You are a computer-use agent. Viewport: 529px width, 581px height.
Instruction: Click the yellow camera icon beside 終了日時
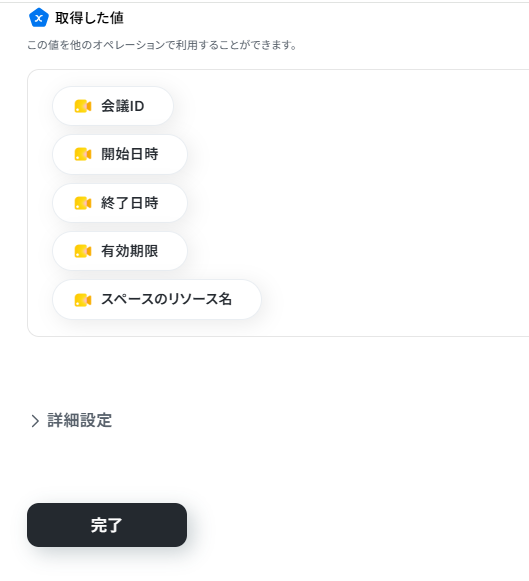pos(83,203)
